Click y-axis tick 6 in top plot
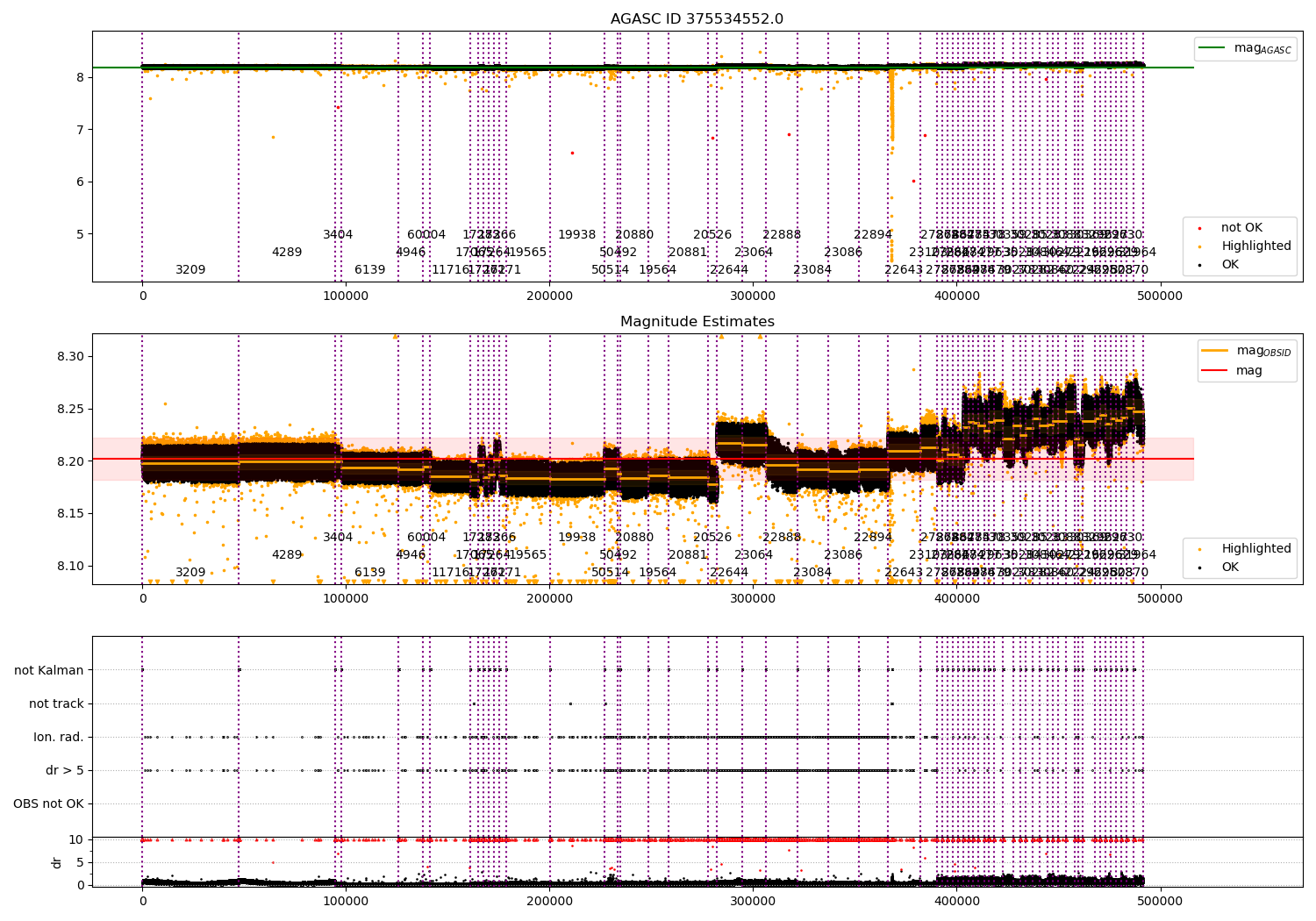The height and width of the screenshot is (921, 1316). click(80, 182)
